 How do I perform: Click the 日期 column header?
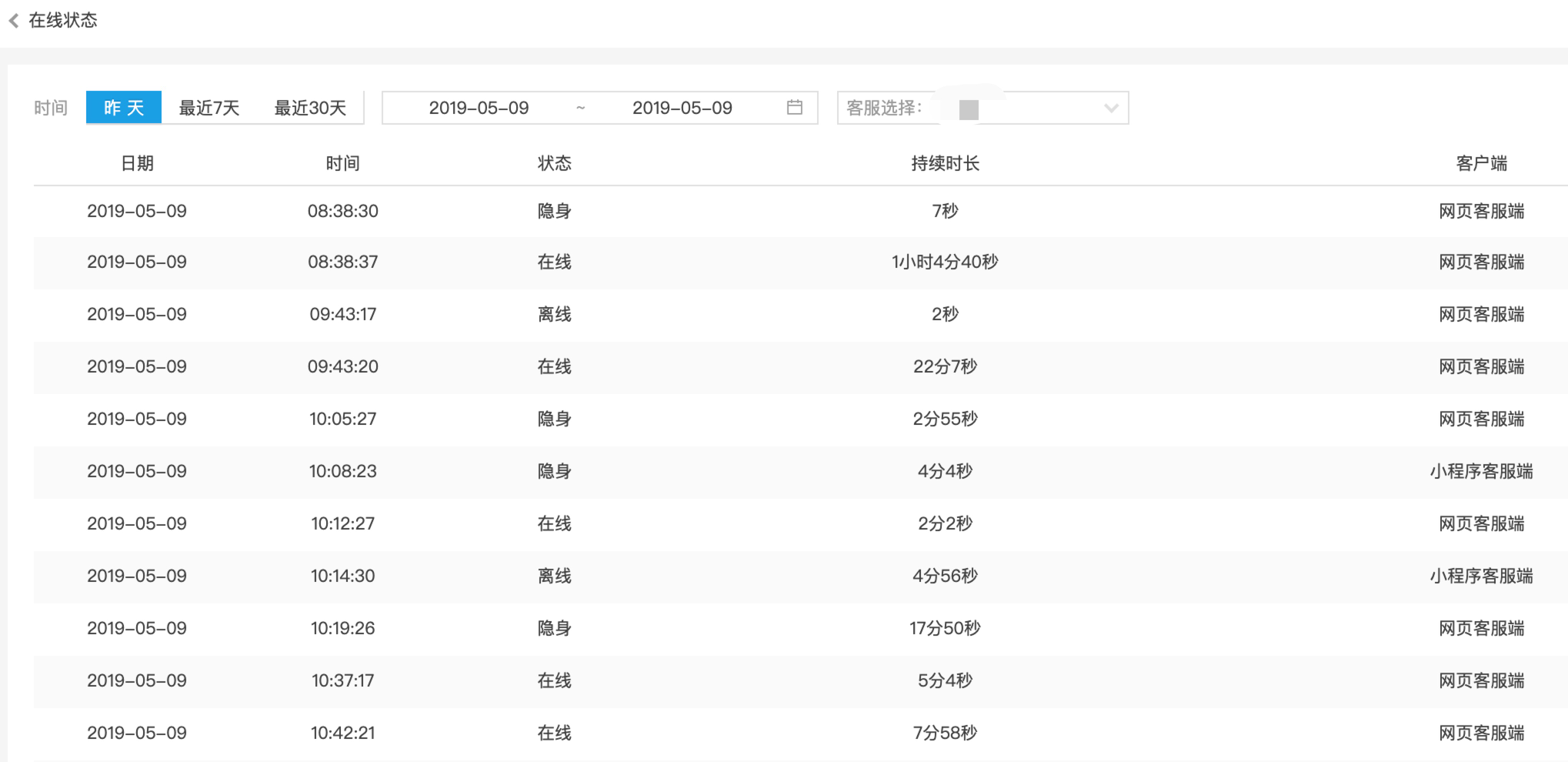[137, 162]
